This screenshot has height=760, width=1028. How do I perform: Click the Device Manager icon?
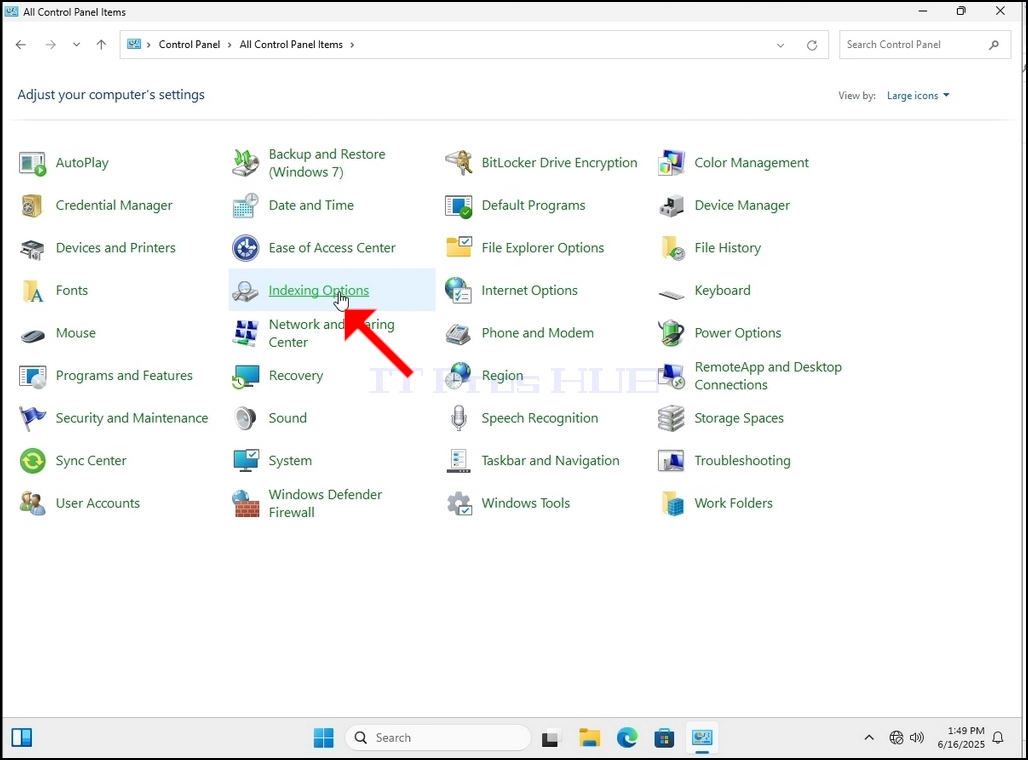671,206
